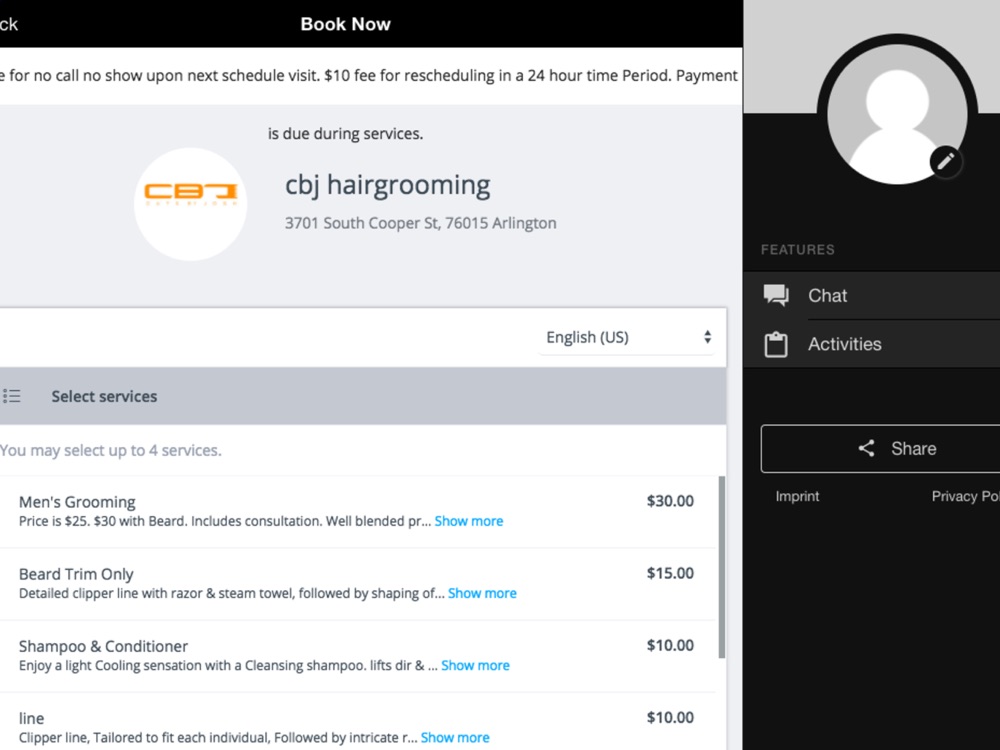Click the cbj hairgrooming business name

[x=387, y=185]
